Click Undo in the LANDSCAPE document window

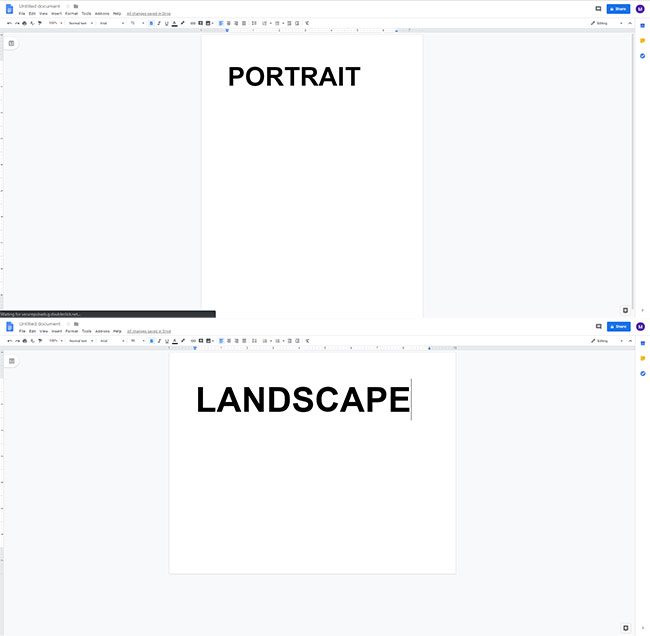tap(9, 341)
